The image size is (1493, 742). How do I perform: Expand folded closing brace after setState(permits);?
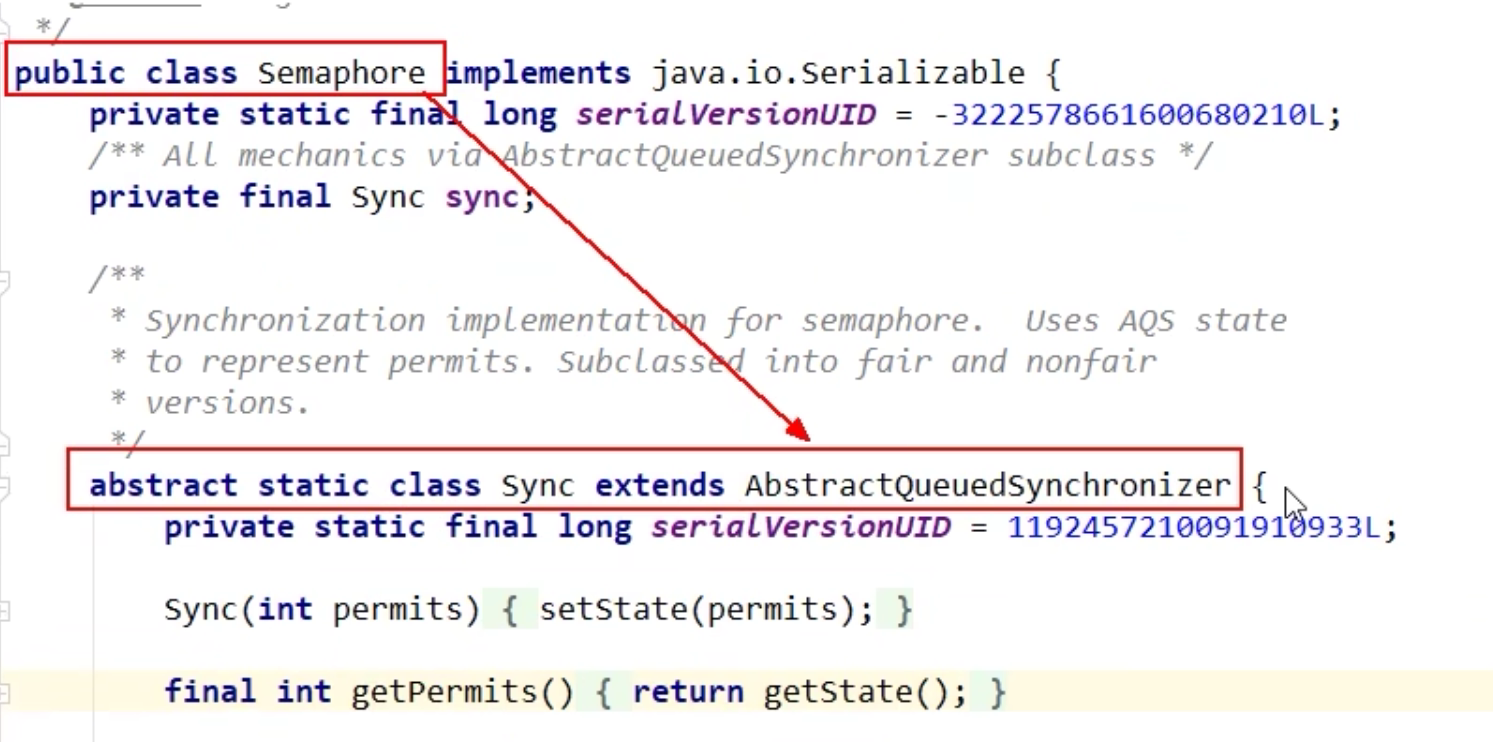[903, 609]
